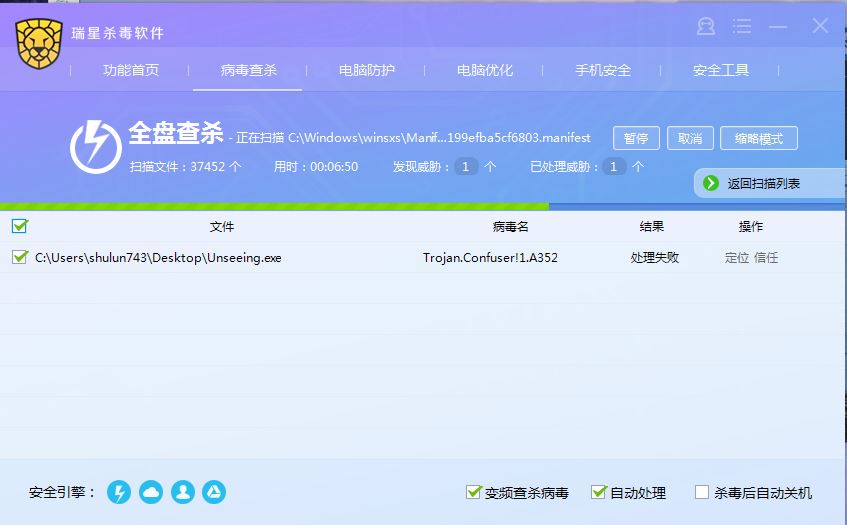Switch to the 手机安全 tab
847x525 pixels.
click(x=603, y=70)
